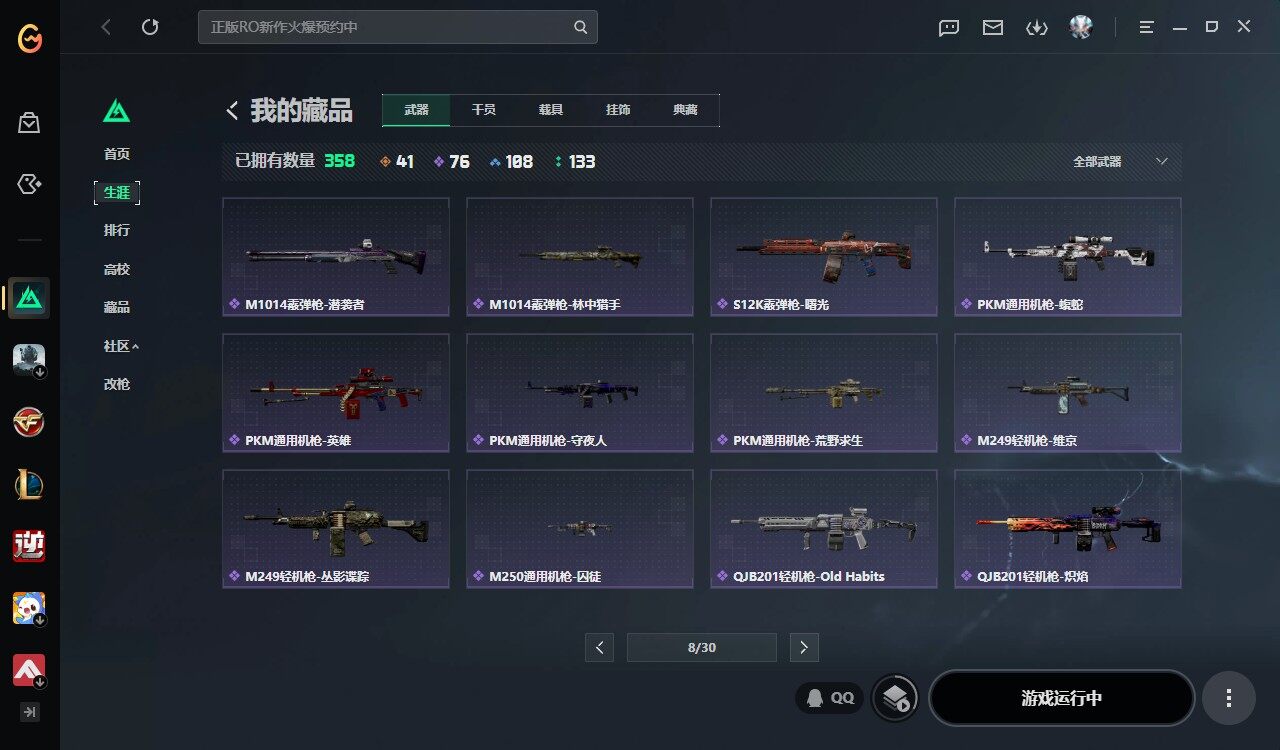The width and height of the screenshot is (1280, 750).
Task: Open the vertical three-dot more options button
Action: (x=1228, y=698)
